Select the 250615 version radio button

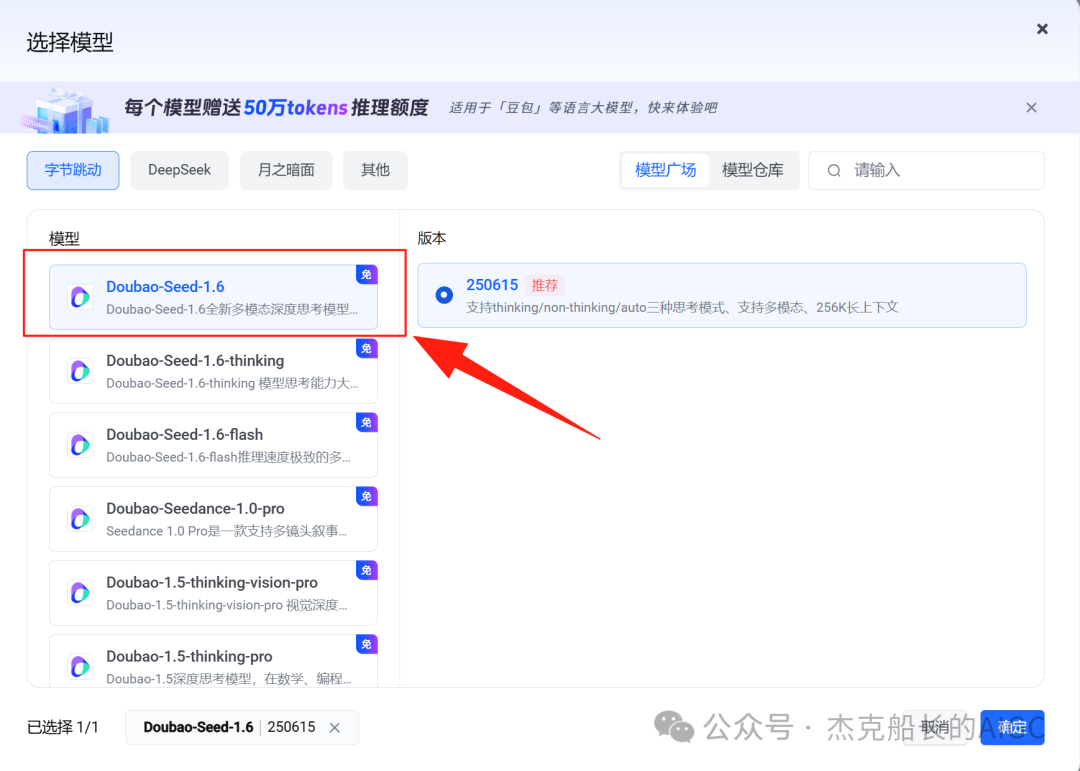(444, 295)
